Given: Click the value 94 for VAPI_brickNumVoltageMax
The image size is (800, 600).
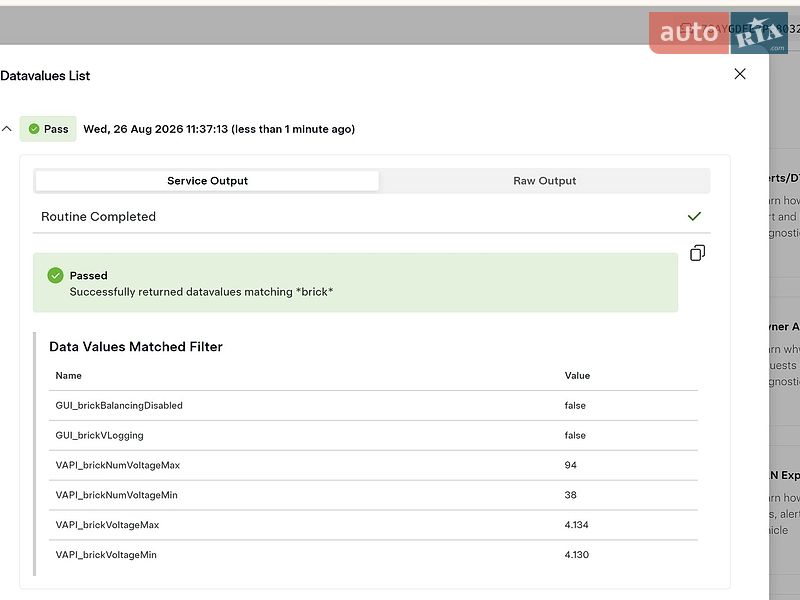Looking at the screenshot, I should tap(570, 465).
